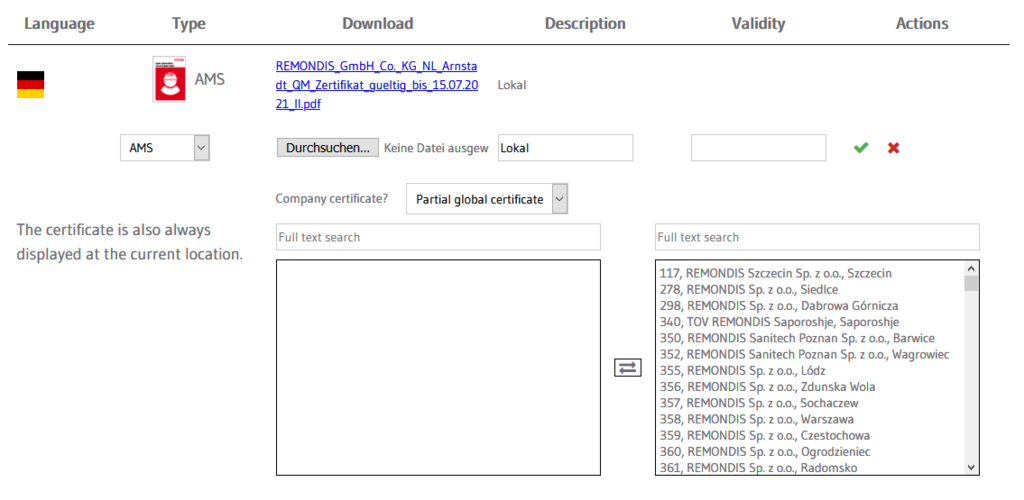Focus the right Full text search box
Viewport: 1024px width, 500px height.
(x=817, y=237)
